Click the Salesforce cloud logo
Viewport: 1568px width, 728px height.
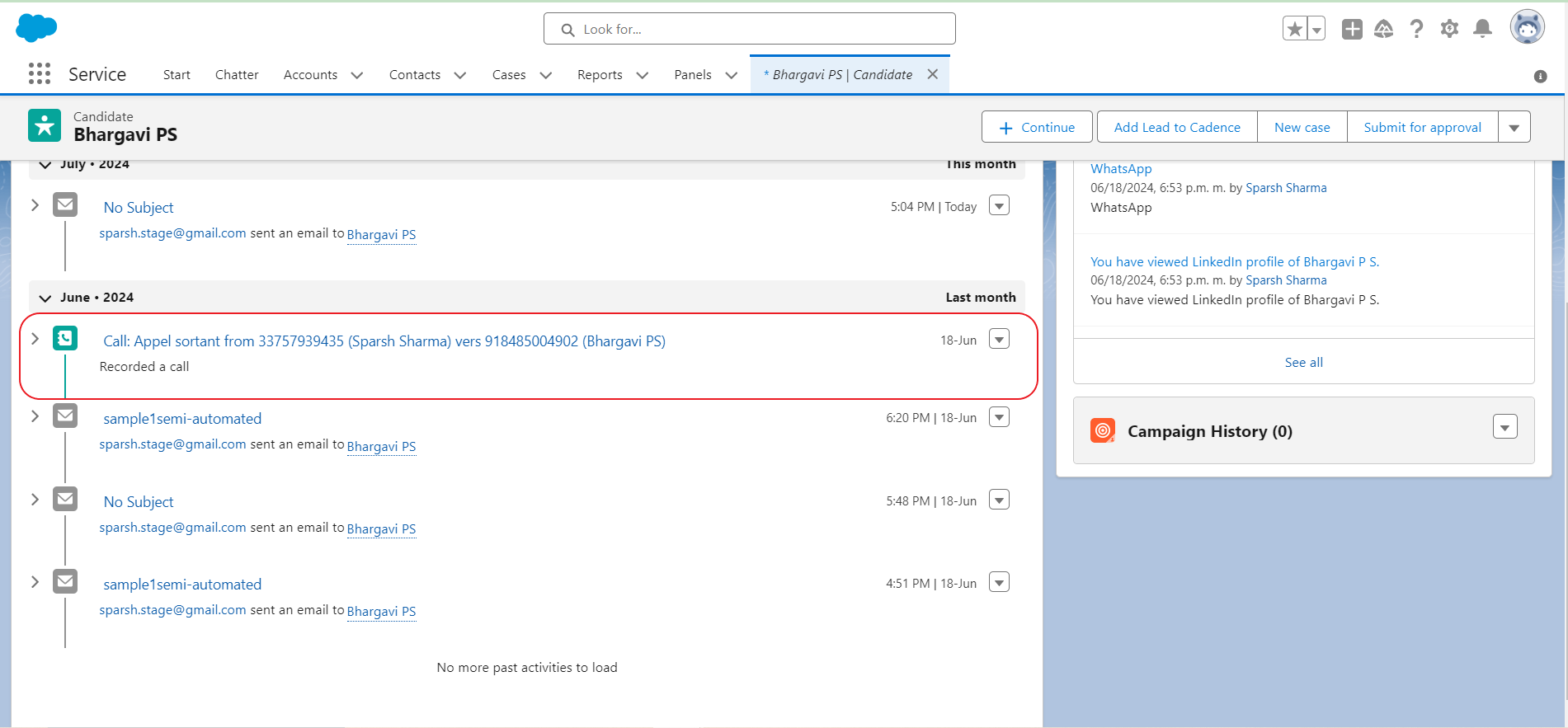coord(36,27)
